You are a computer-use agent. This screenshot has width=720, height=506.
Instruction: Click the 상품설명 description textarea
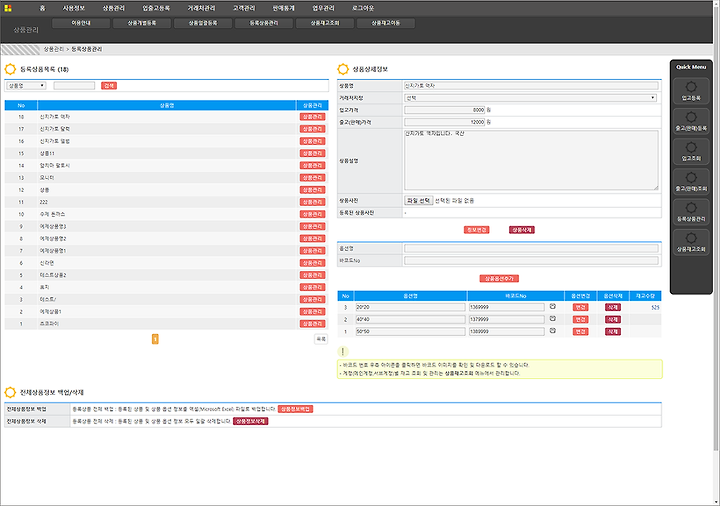pyautogui.click(x=531, y=160)
